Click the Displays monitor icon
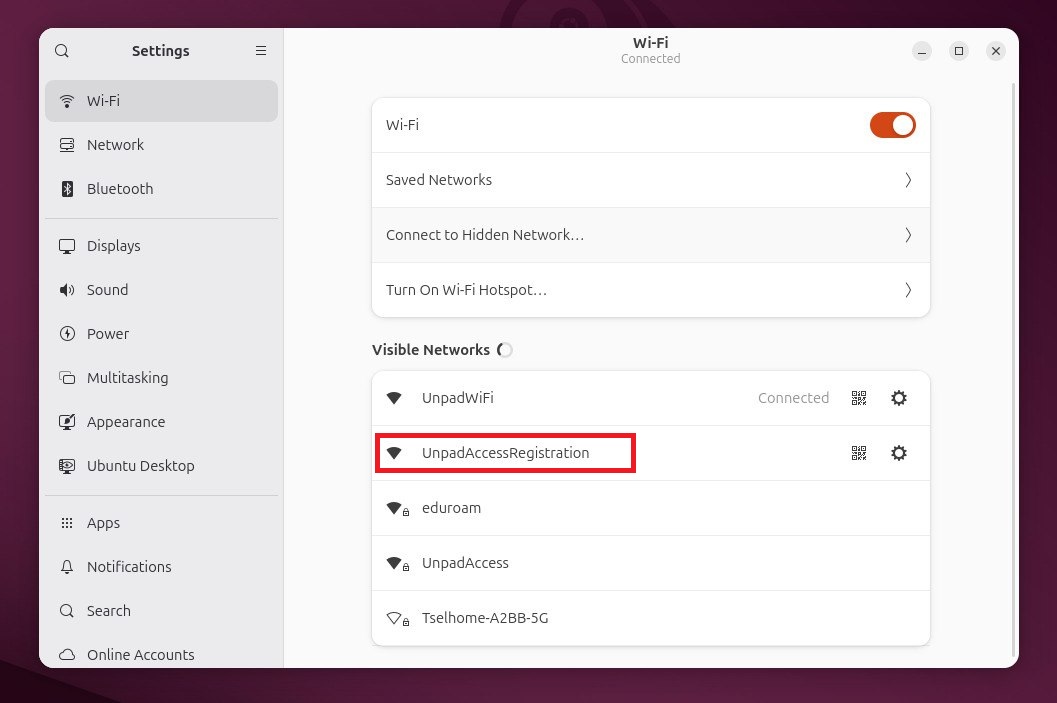The width and height of the screenshot is (1057, 703). (67, 246)
